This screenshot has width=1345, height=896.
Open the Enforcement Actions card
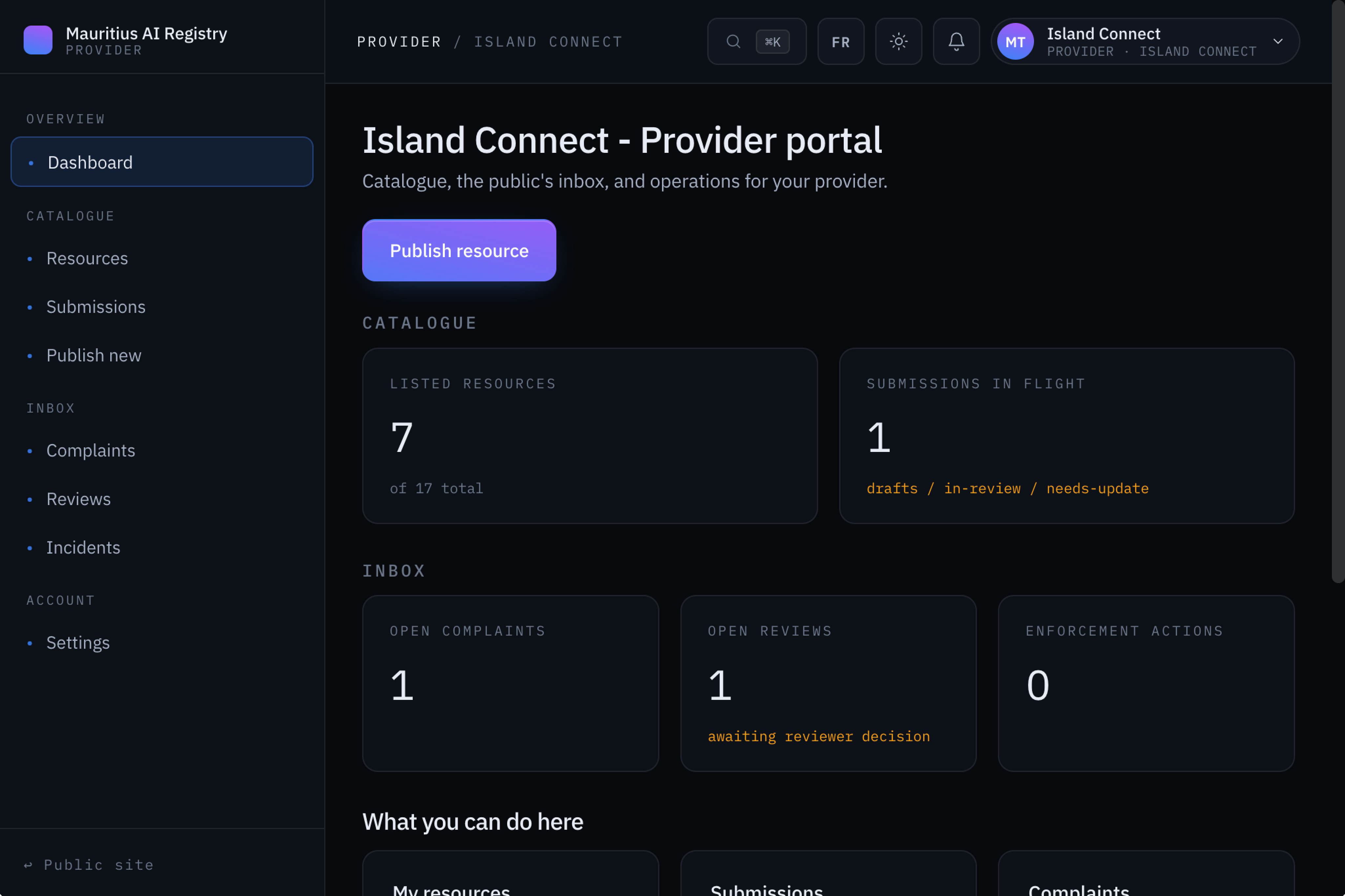click(1146, 683)
